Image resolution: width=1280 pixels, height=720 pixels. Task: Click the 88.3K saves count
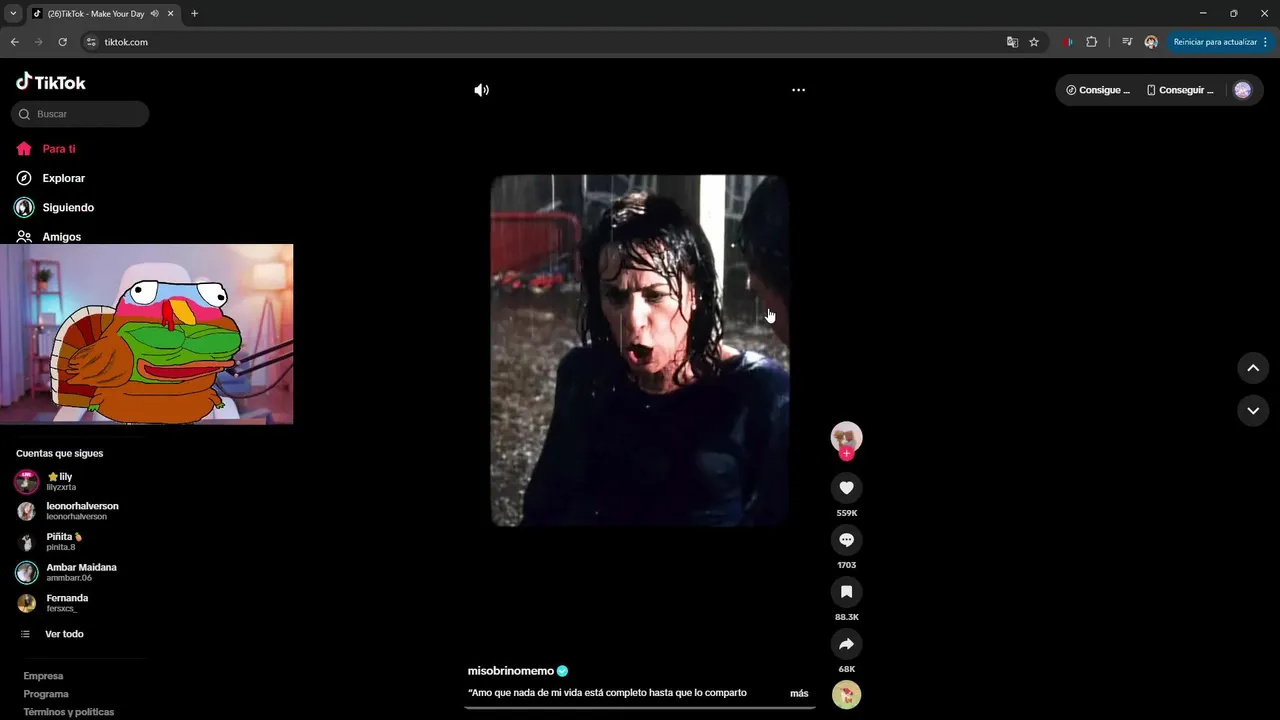pos(846,617)
